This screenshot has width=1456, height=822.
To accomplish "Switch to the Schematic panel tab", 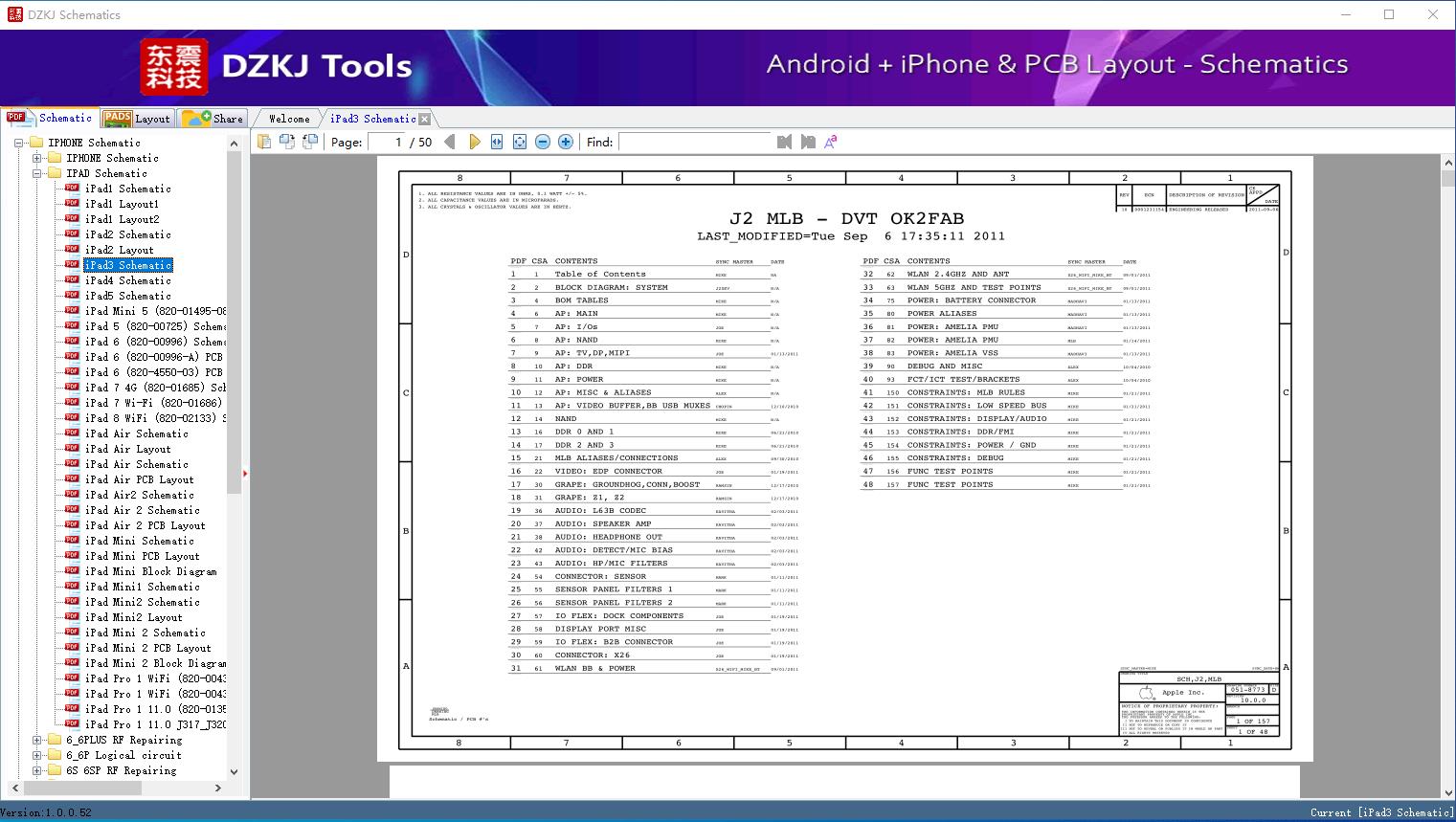I will [x=50, y=118].
